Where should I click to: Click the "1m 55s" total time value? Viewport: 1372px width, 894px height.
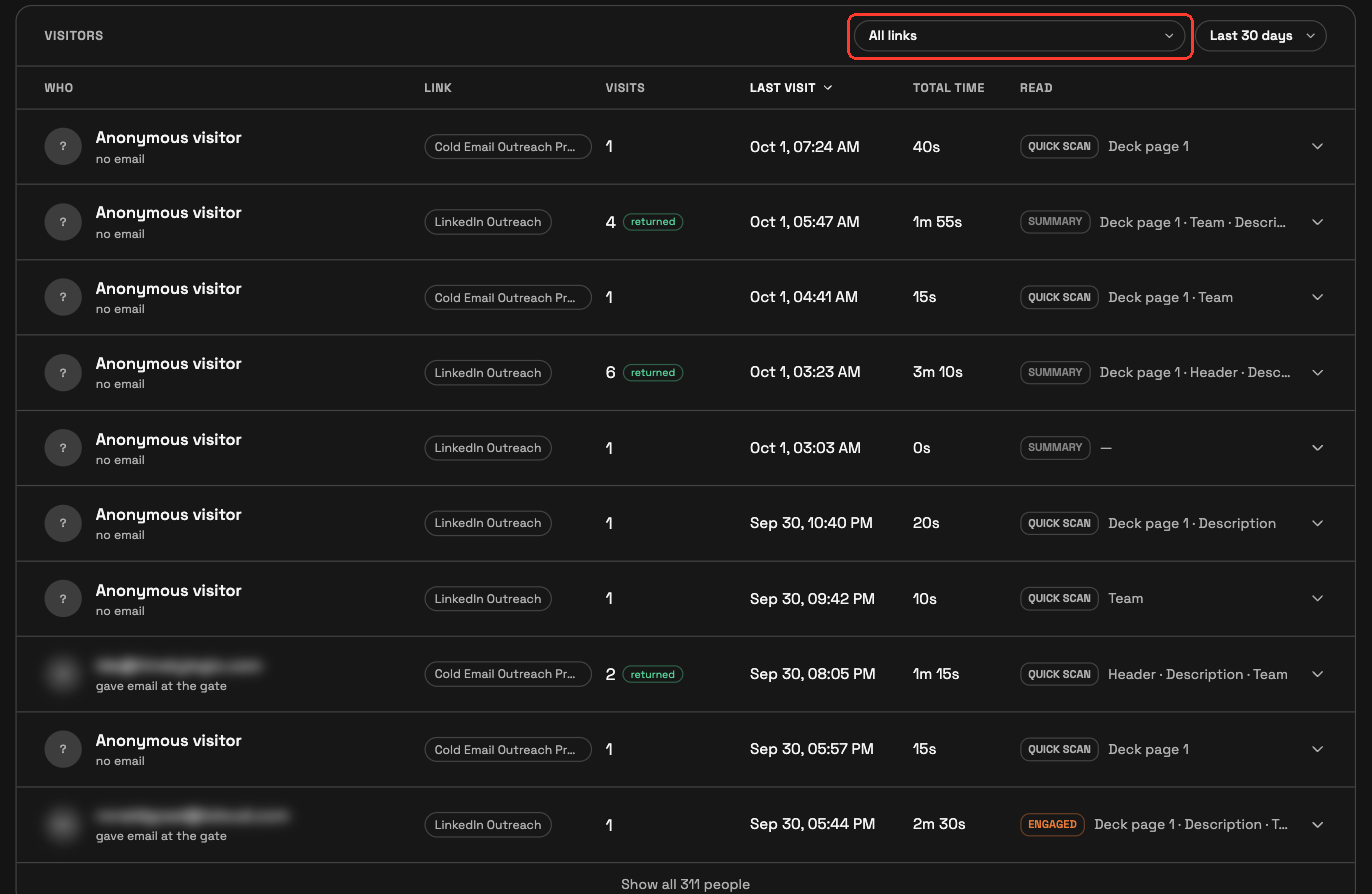point(937,222)
